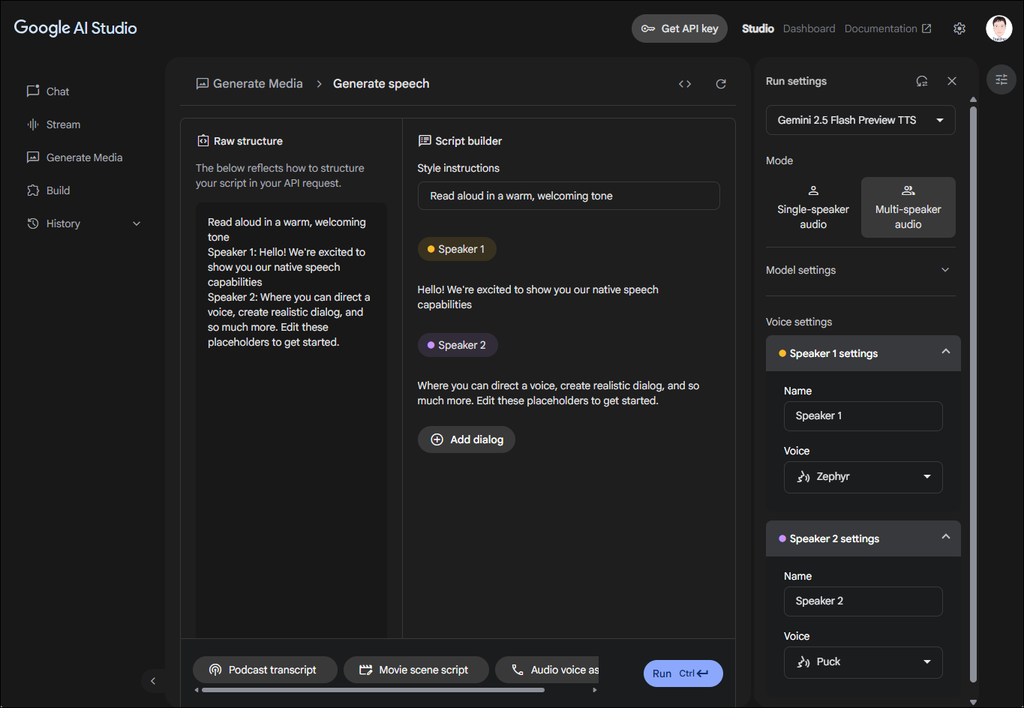The width and height of the screenshot is (1024, 708).
Task: Edit the Style instructions field
Action: tap(568, 196)
